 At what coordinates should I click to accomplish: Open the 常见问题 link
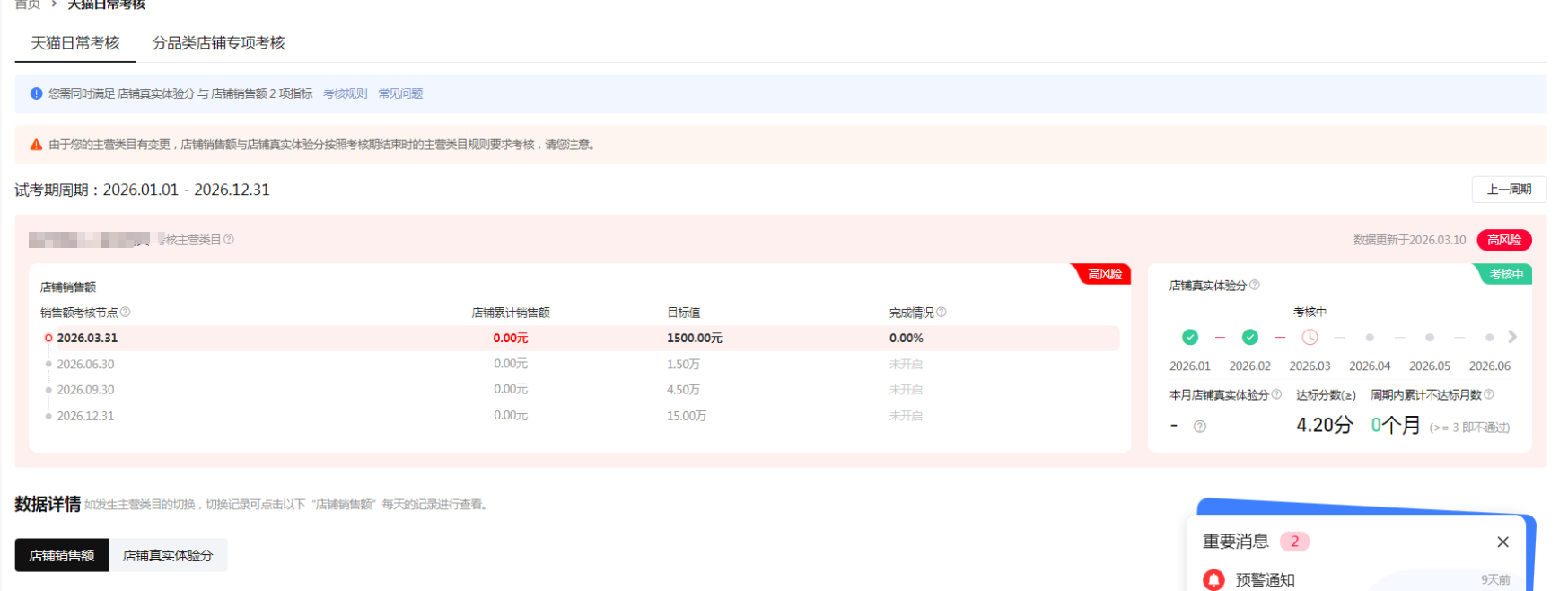click(x=400, y=93)
